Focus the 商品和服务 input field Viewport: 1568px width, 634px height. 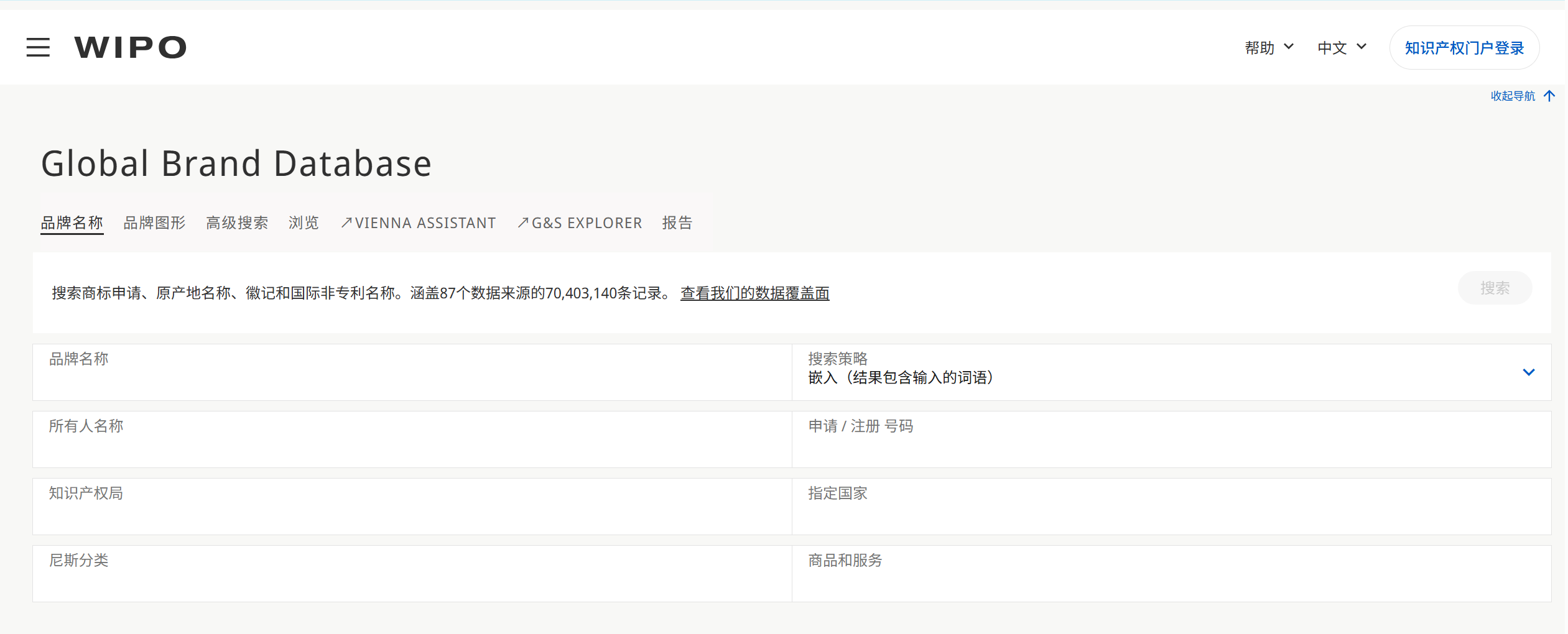[x=1172, y=574]
